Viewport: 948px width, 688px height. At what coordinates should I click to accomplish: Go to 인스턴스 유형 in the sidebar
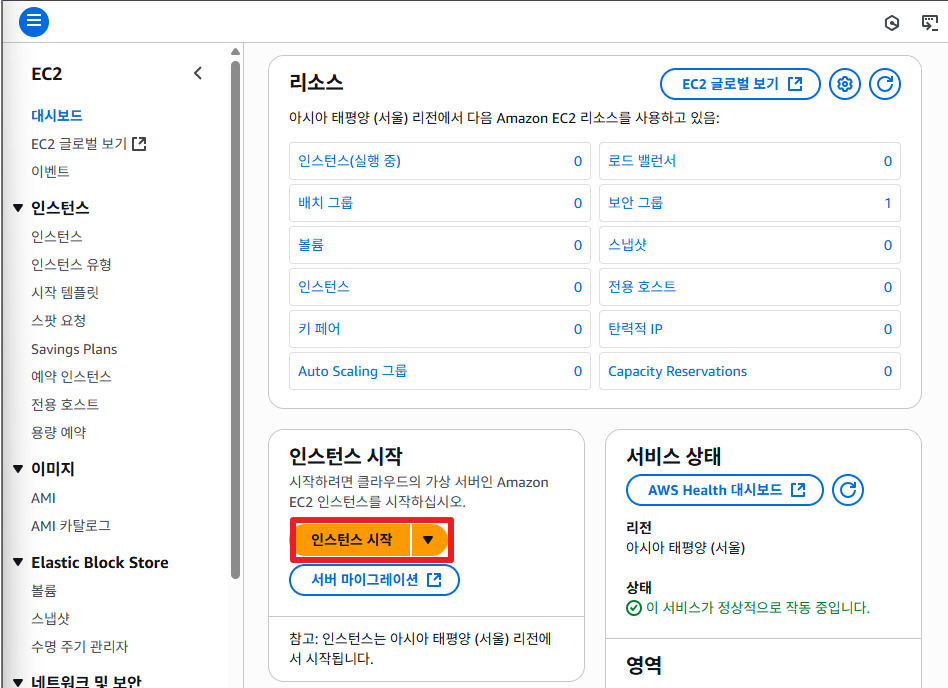coord(71,264)
